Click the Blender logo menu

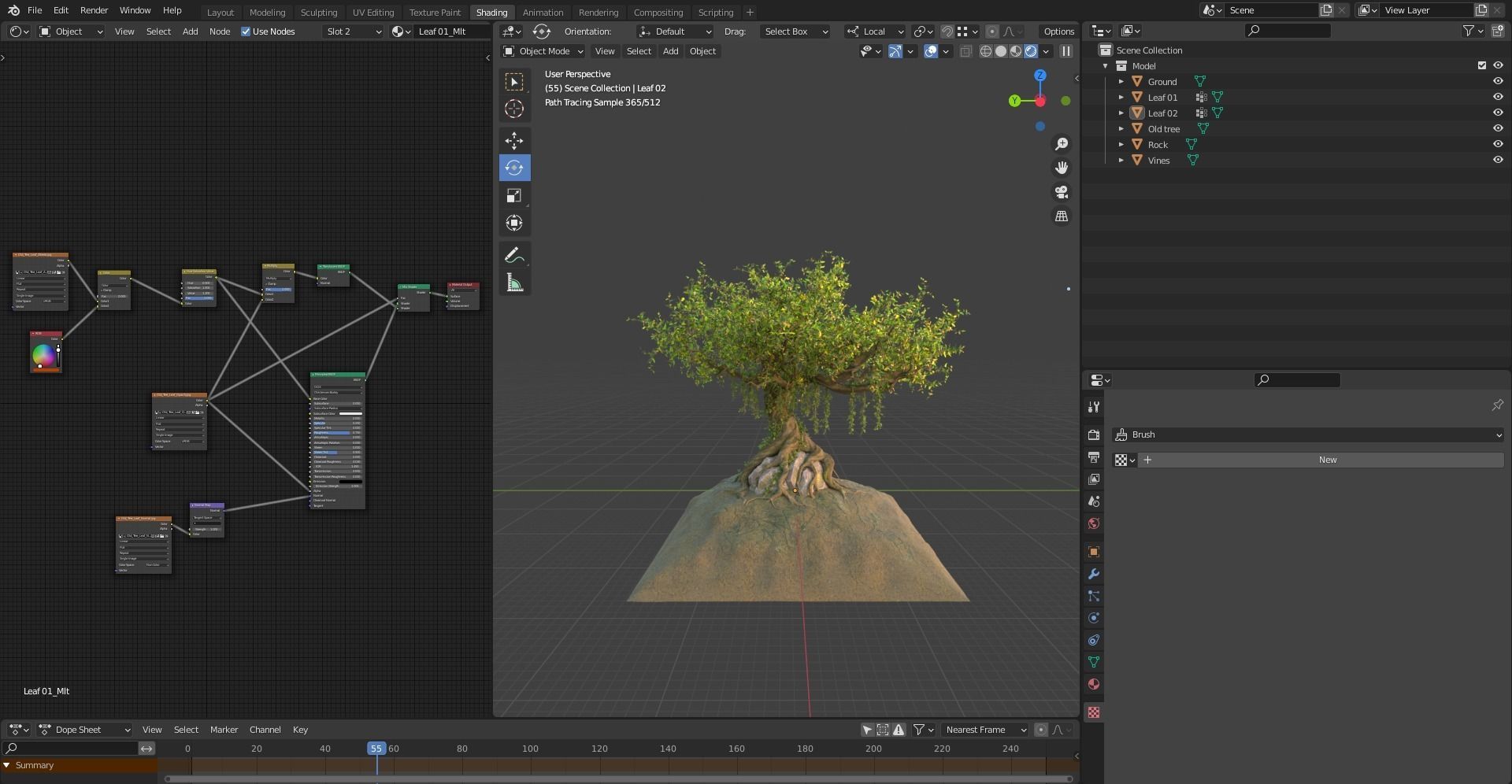(x=13, y=10)
